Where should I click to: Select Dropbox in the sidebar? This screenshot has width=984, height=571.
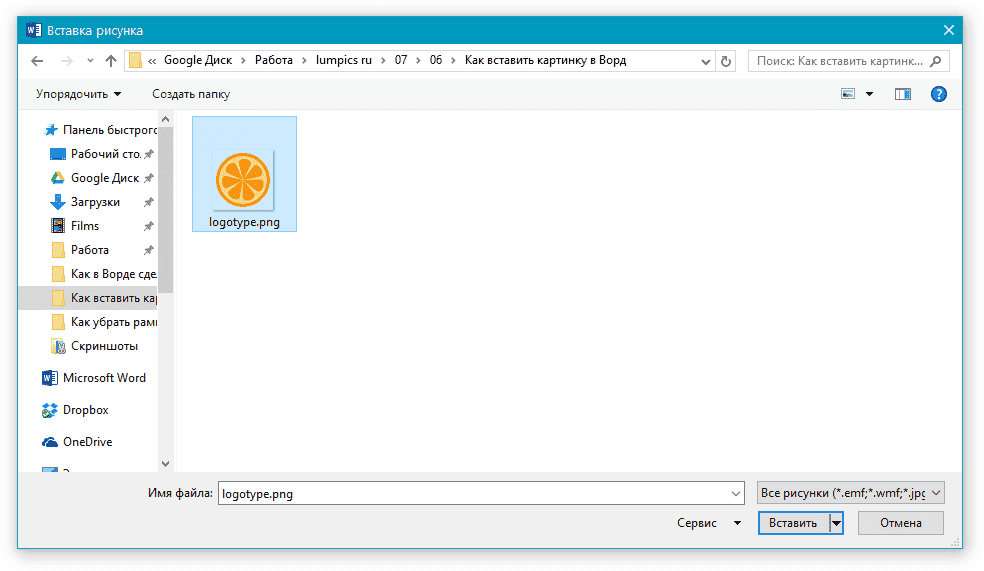[75, 410]
